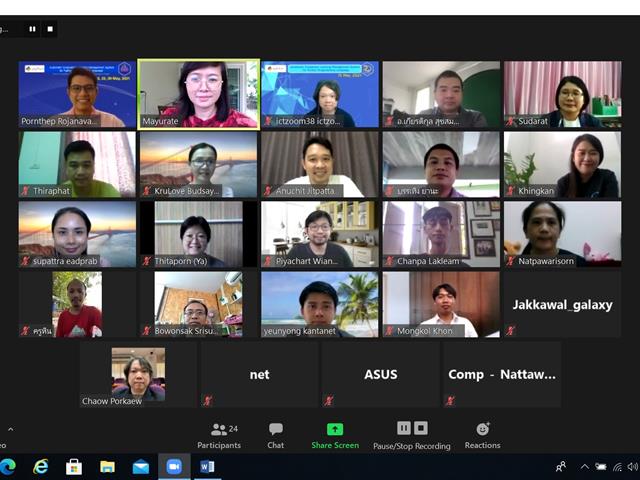Image resolution: width=640 pixels, height=480 pixels.
Task: Select Natpawarisorn's video tile
Action: coord(562,234)
